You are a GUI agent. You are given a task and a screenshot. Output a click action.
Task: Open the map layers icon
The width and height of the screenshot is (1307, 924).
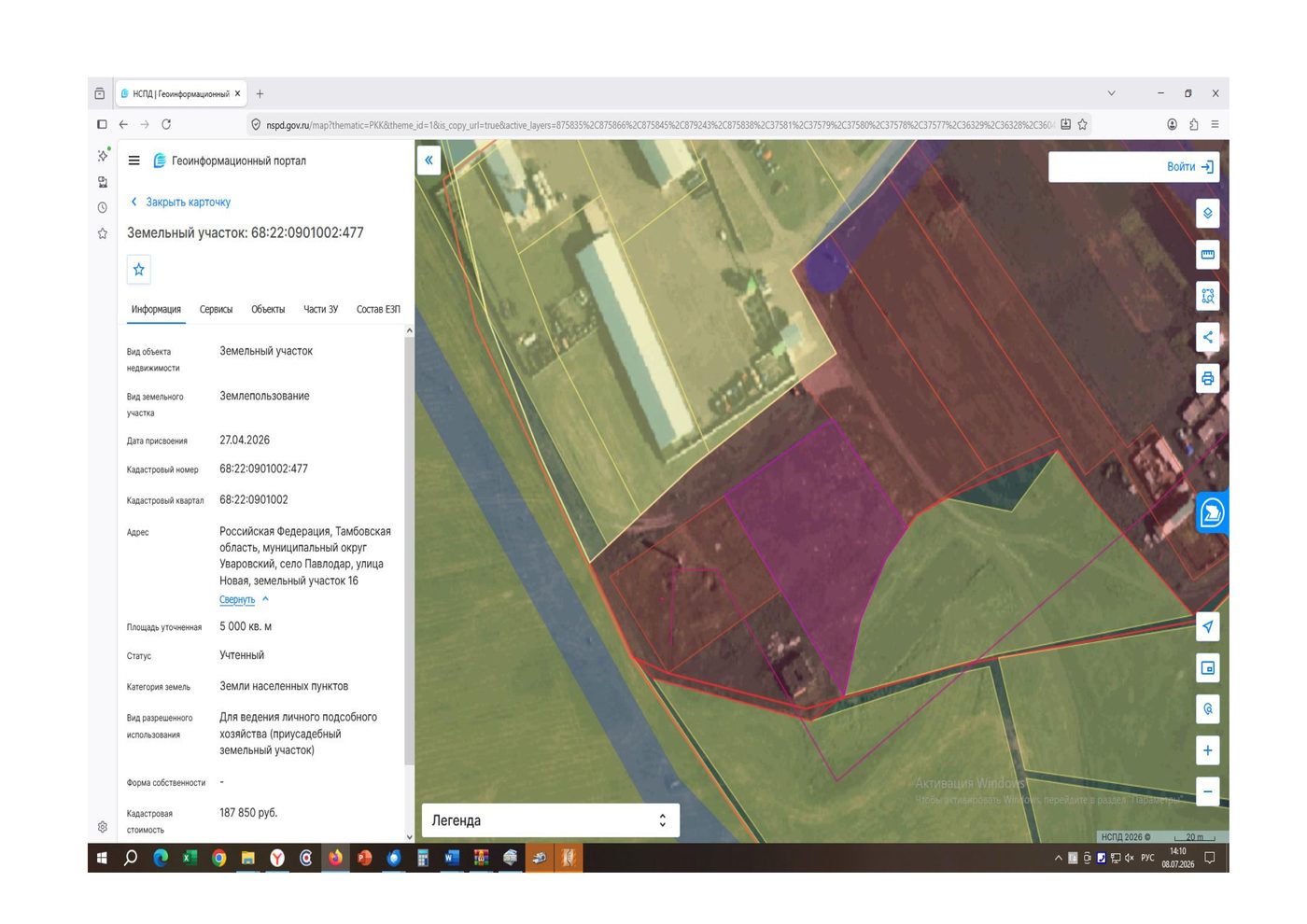pos(1207,214)
